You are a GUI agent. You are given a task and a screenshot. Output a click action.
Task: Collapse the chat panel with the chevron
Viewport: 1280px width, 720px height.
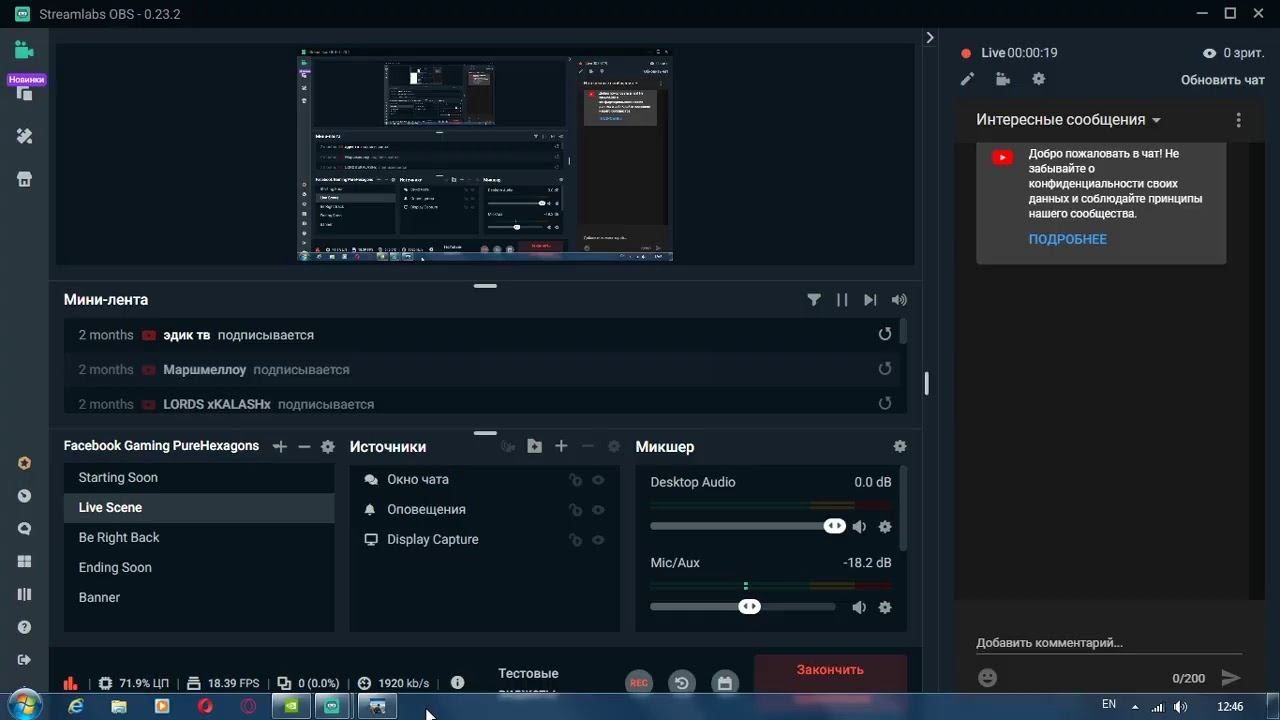tap(930, 38)
